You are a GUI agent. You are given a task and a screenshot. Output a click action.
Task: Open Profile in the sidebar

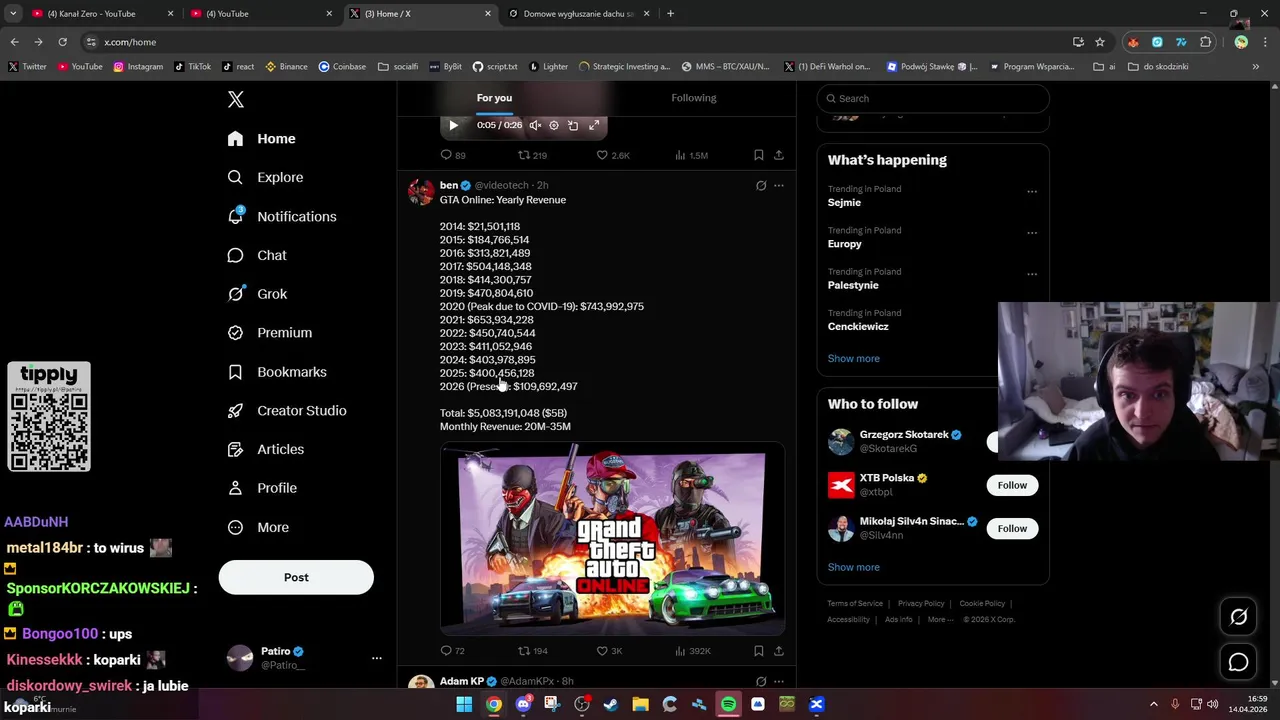tap(262, 488)
